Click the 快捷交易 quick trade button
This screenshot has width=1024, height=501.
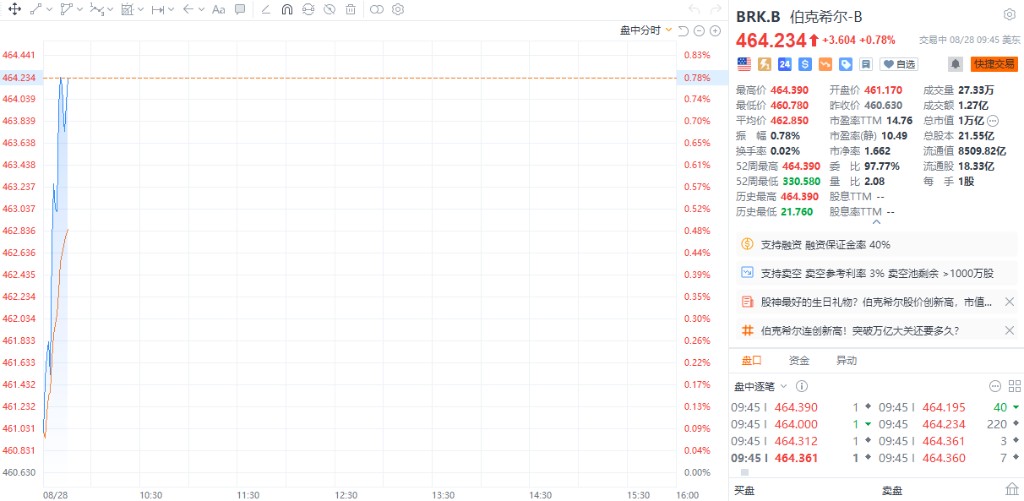pos(994,64)
